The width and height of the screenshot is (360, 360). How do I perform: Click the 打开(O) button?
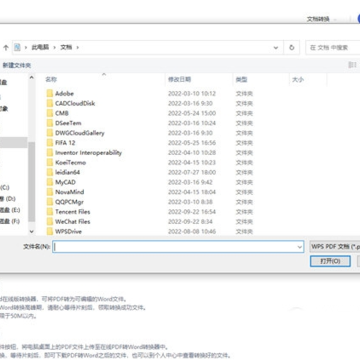[330, 261]
